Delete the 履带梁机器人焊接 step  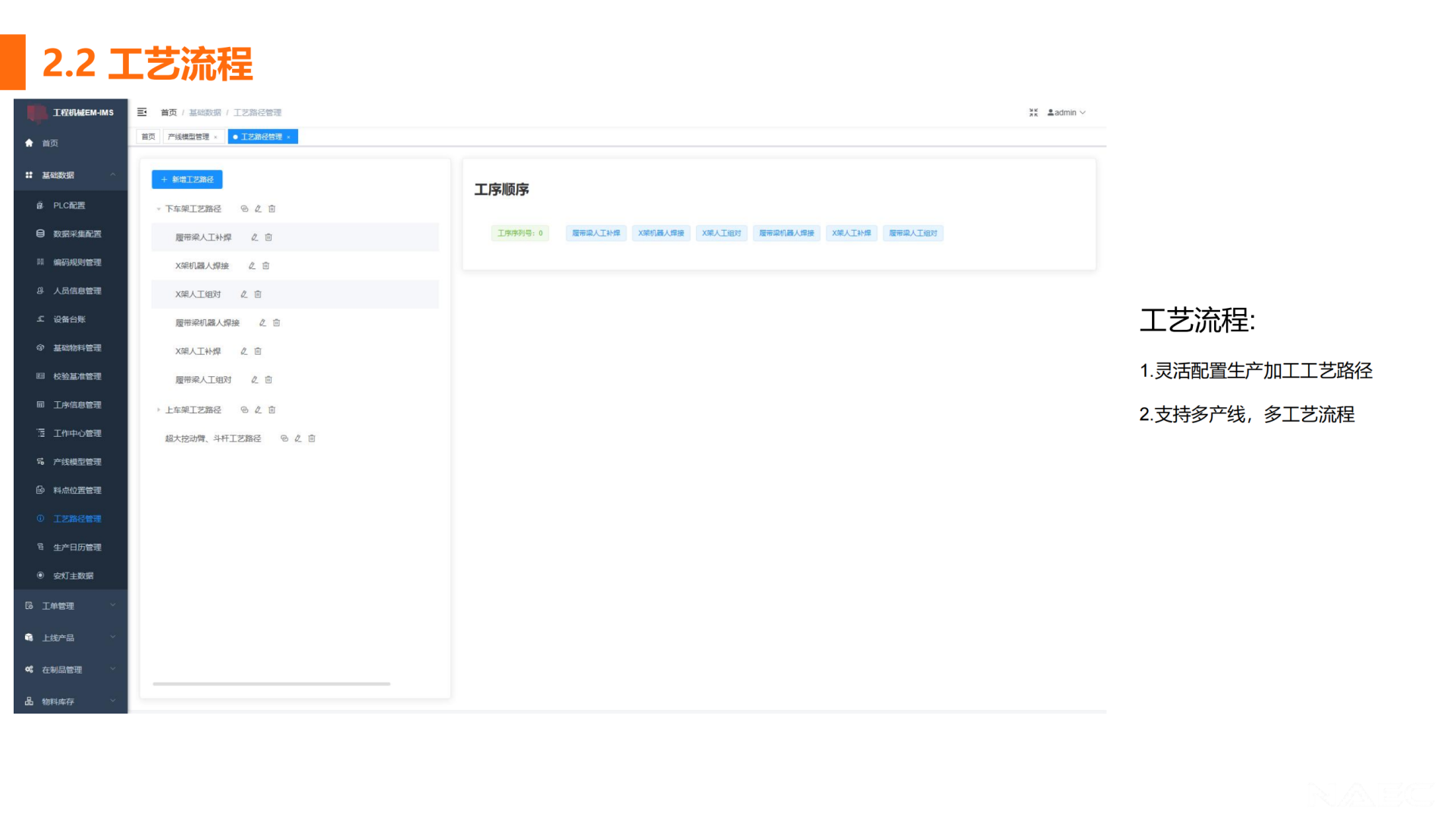[x=276, y=322]
